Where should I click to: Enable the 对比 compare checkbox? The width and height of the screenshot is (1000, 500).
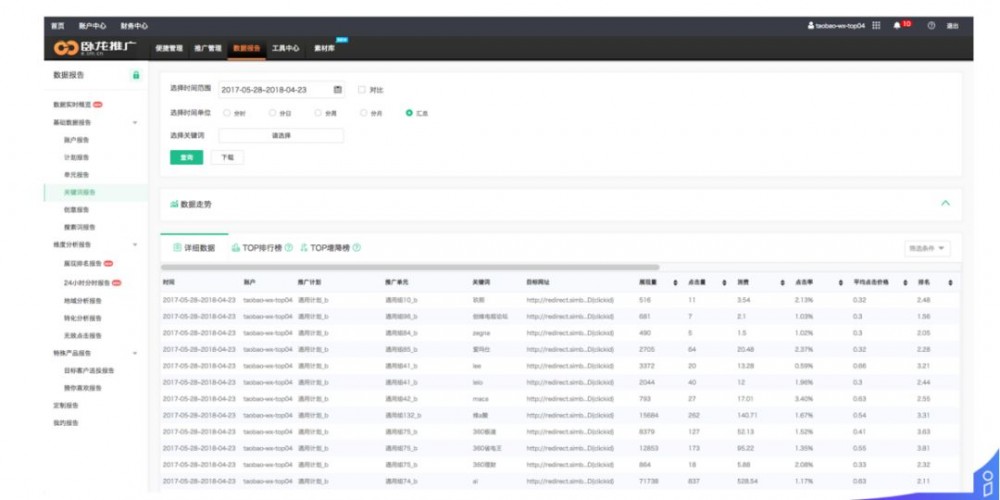pos(362,90)
